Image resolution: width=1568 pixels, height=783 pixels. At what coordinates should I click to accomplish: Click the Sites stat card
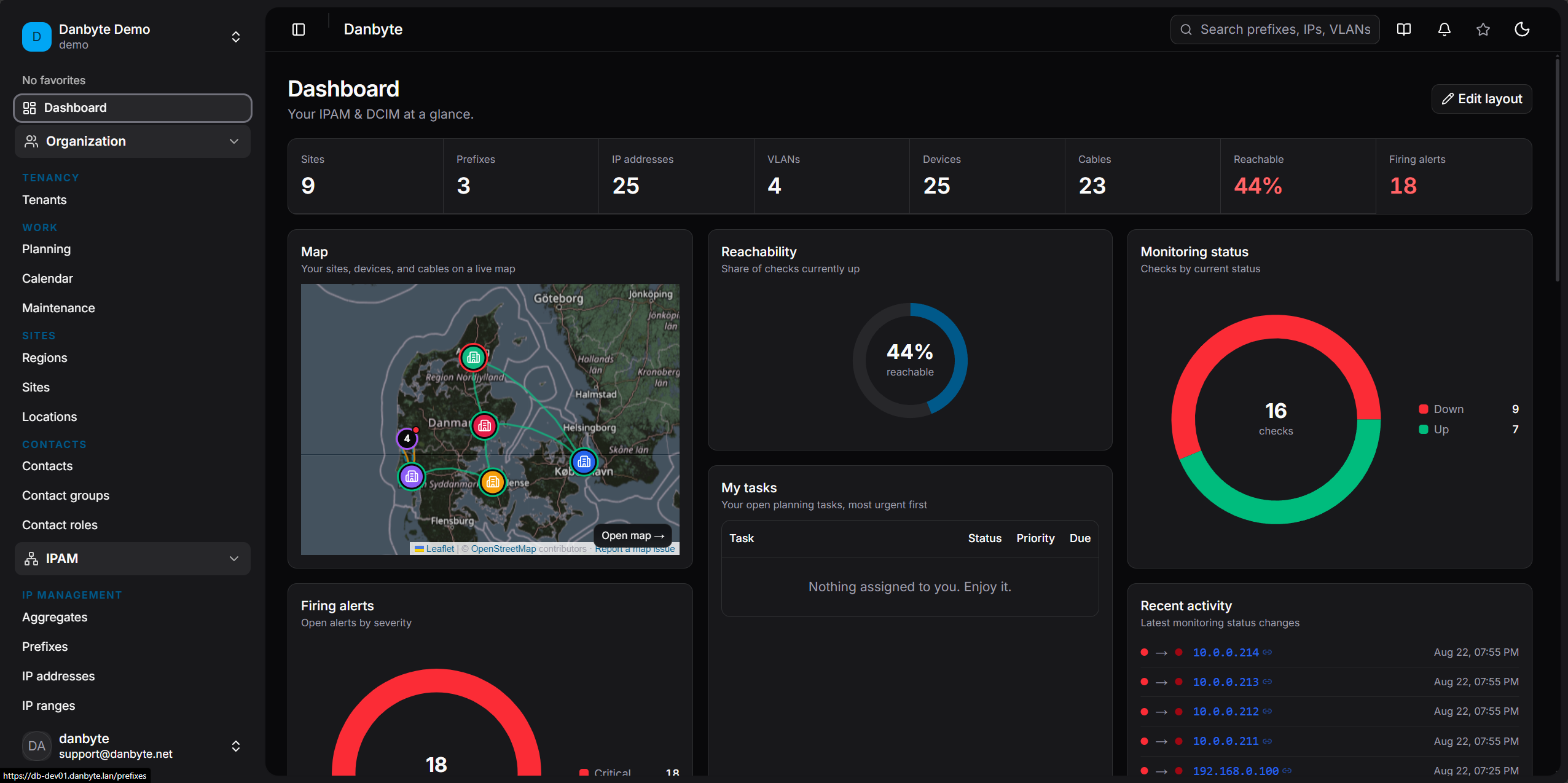[x=366, y=176]
